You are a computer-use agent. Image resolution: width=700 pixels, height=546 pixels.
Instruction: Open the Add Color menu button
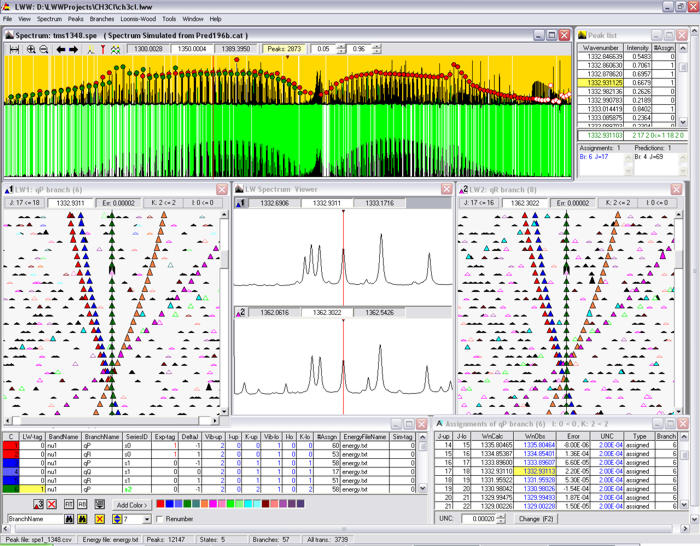tap(132, 504)
